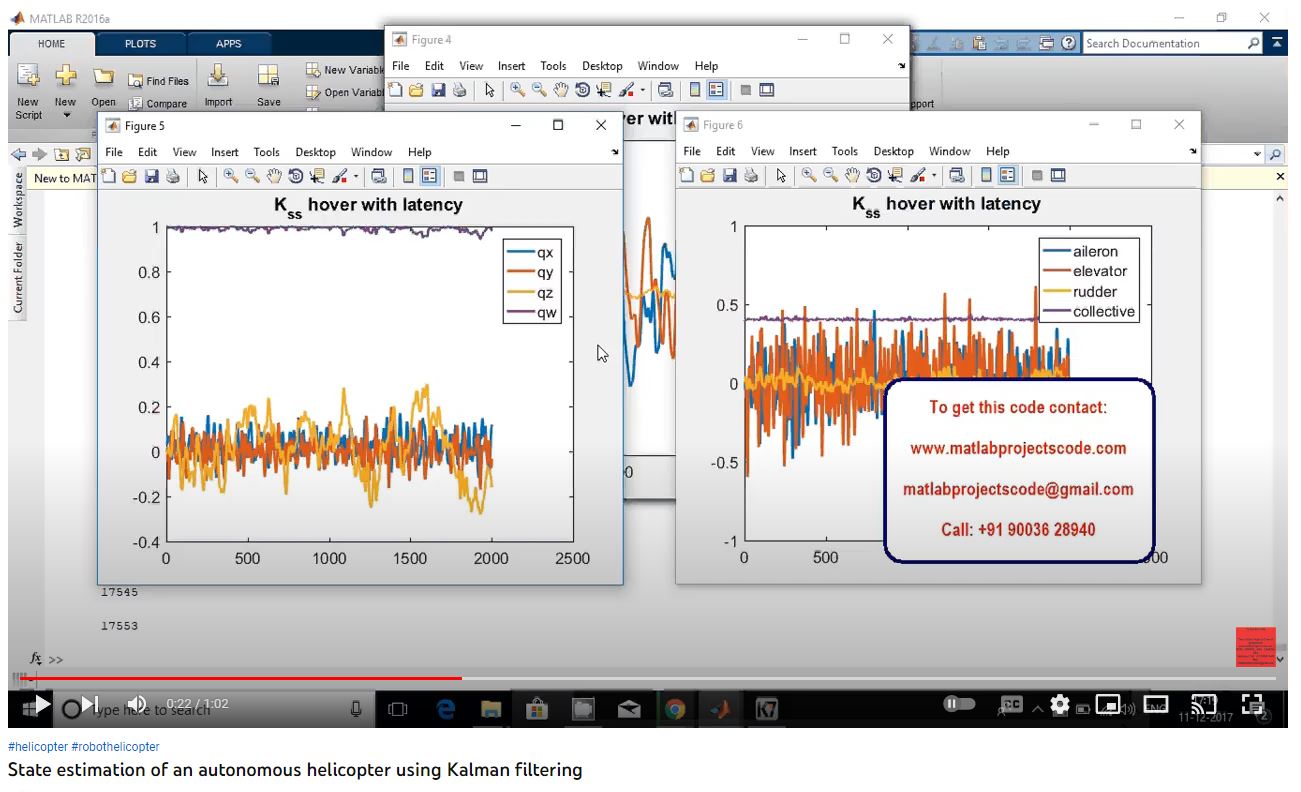Toggle Zoom In tool in Figure 5

pyautogui.click(x=231, y=177)
